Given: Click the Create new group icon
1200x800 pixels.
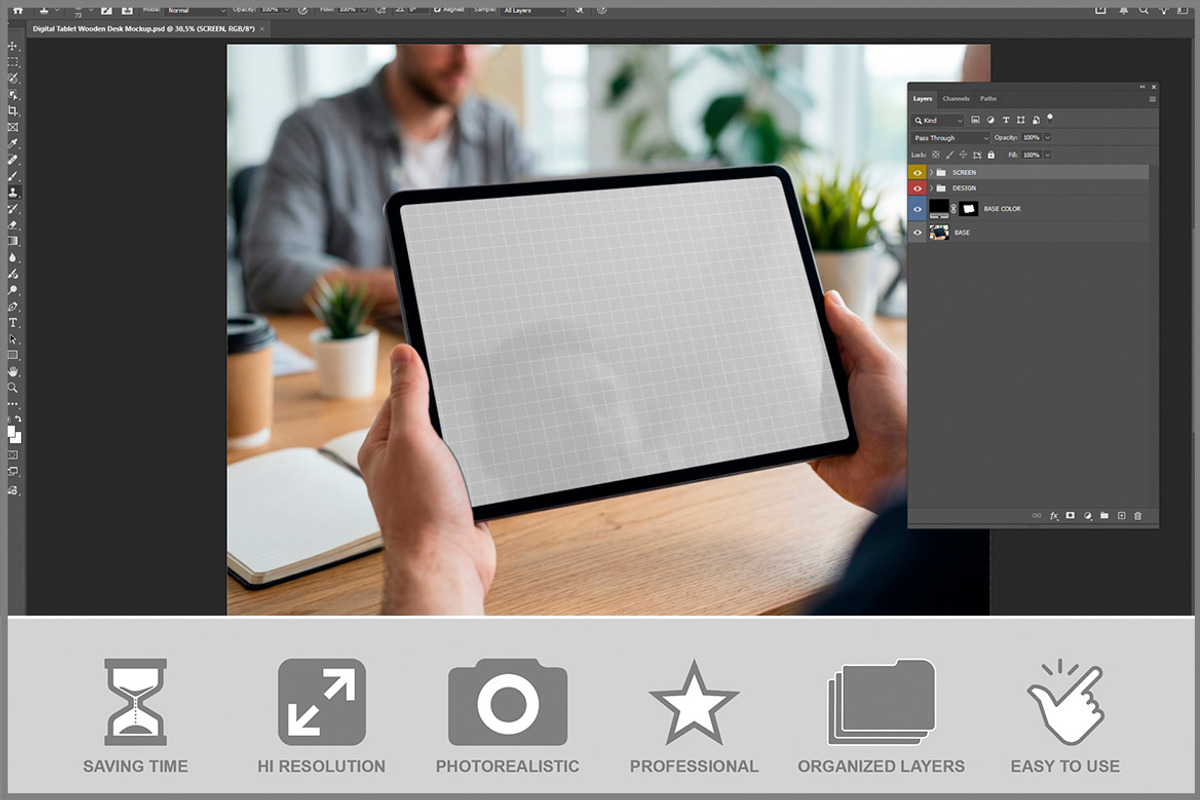Looking at the screenshot, I should click(x=1104, y=516).
